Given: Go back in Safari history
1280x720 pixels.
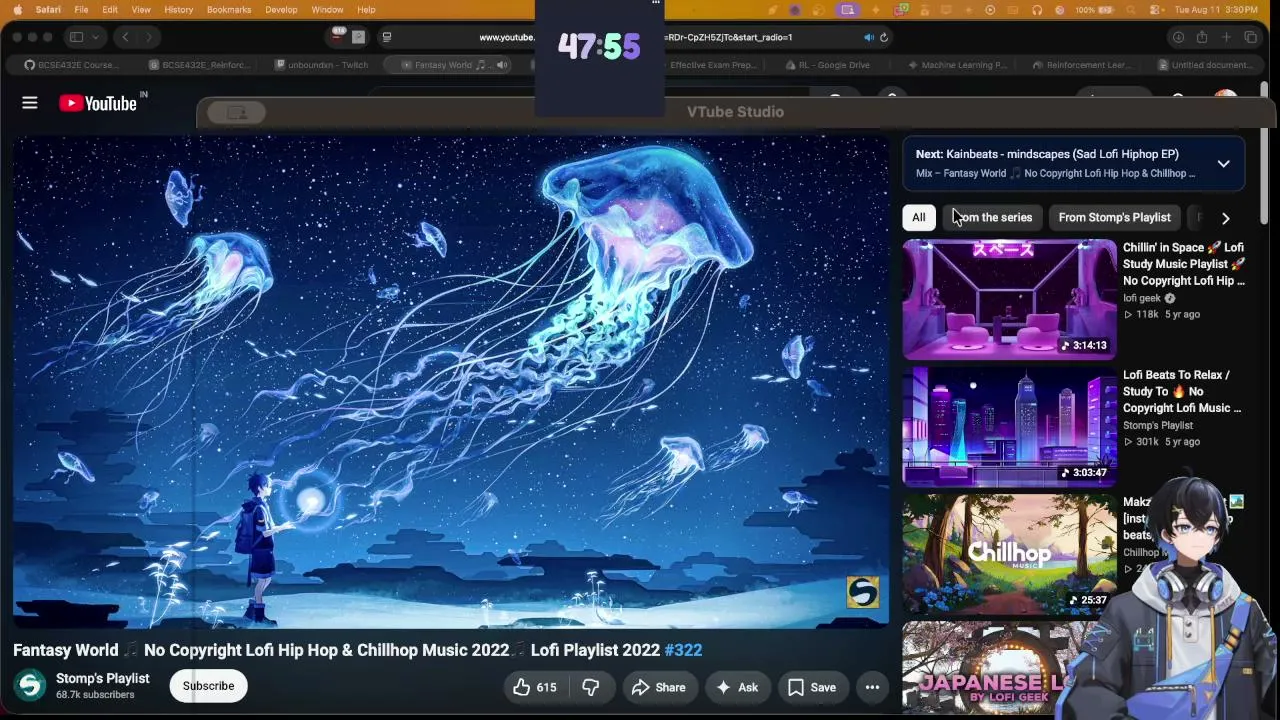Looking at the screenshot, I should coord(125,37).
